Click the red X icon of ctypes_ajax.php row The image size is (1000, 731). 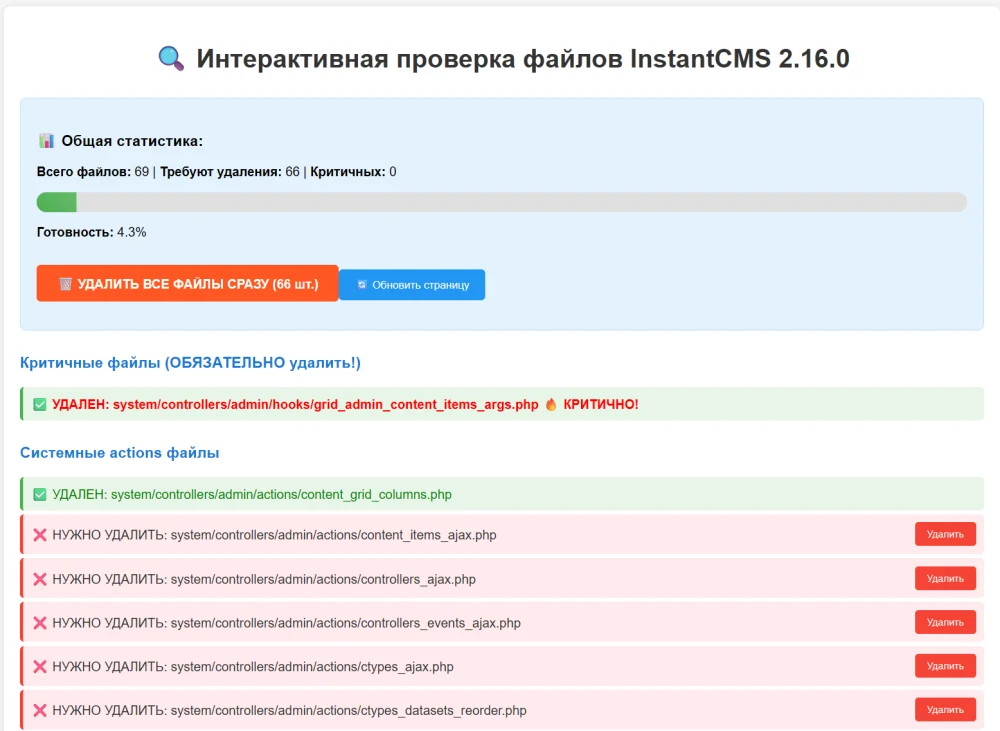point(40,667)
